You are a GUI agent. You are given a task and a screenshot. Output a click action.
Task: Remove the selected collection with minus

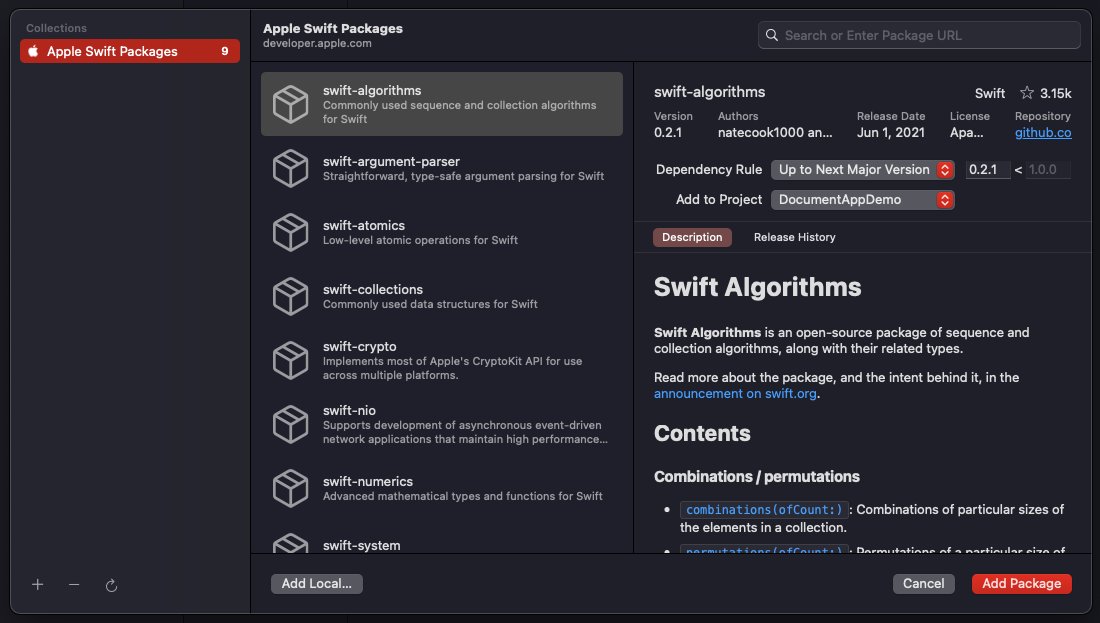pos(74,584)
